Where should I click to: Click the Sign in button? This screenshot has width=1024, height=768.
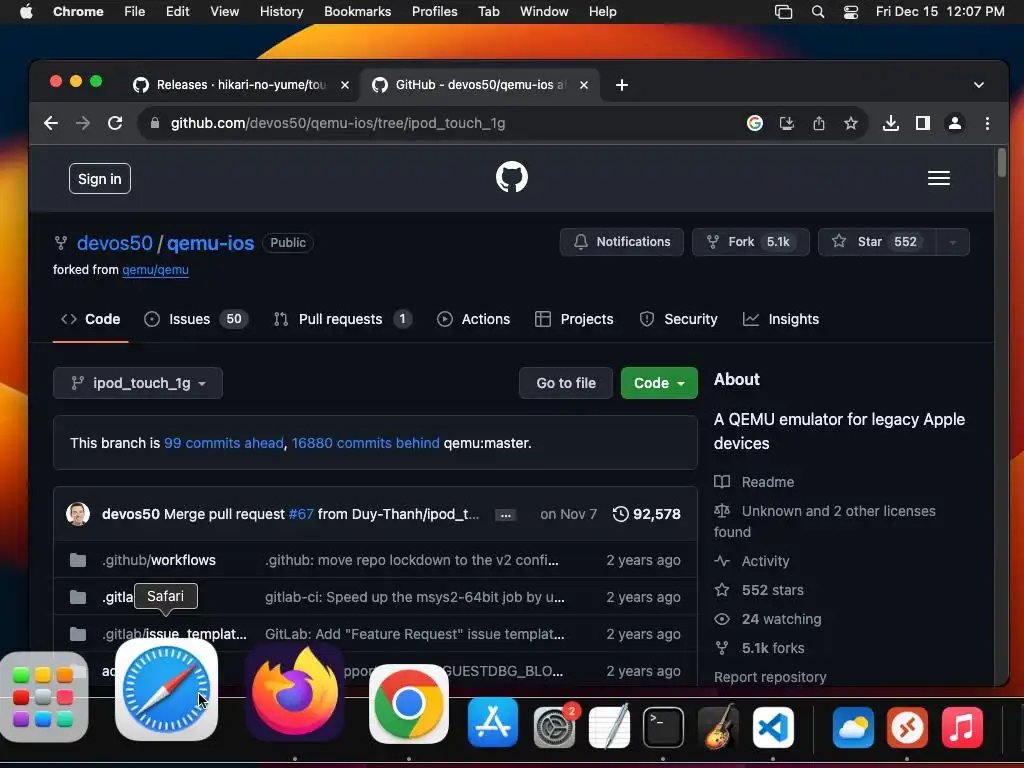pyautogui.click(x=100, y=179)
